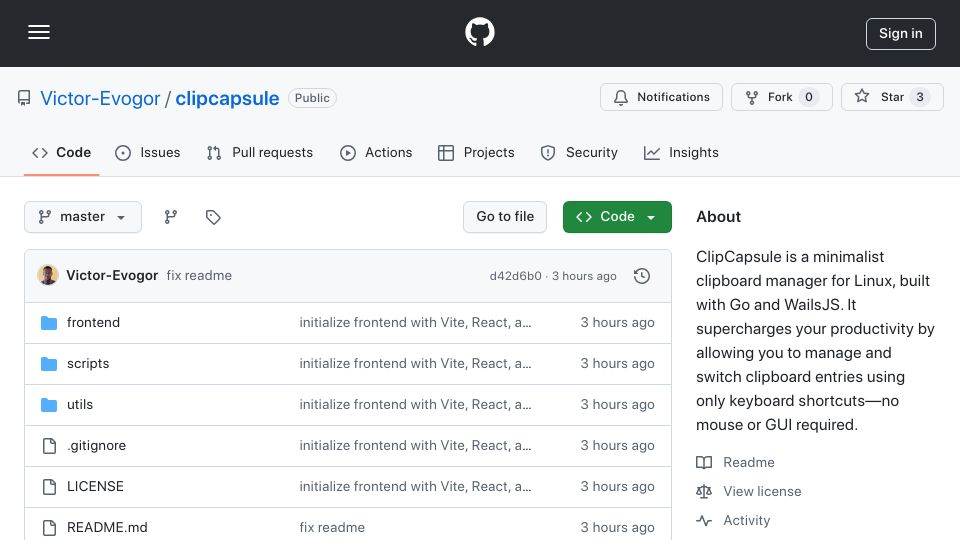The width and height of the screenshot is (960, 540).
Task: Open the Victor-Evogor owner profile link
Action: [x=100, y=98]
